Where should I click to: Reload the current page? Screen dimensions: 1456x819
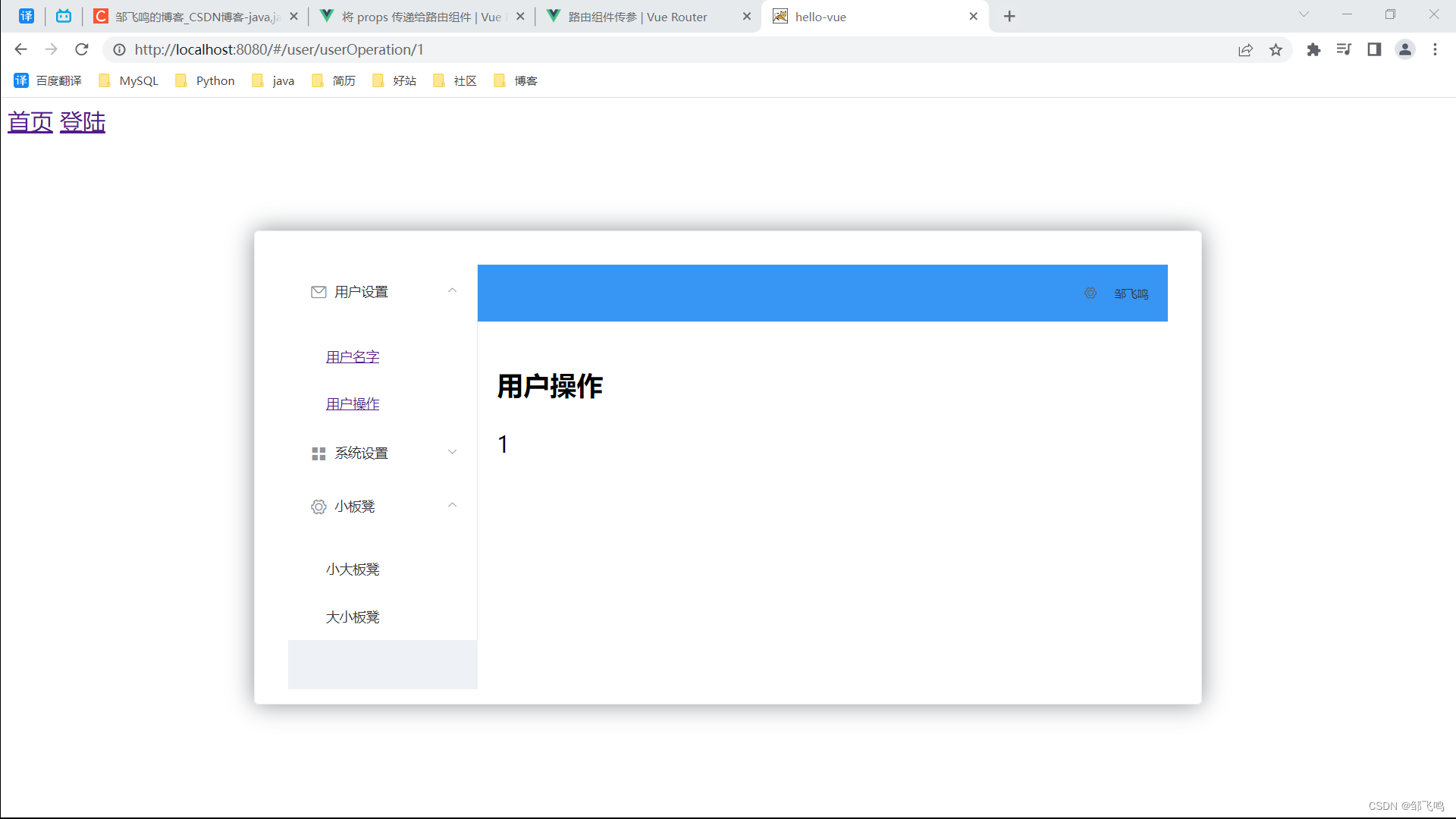82,49
